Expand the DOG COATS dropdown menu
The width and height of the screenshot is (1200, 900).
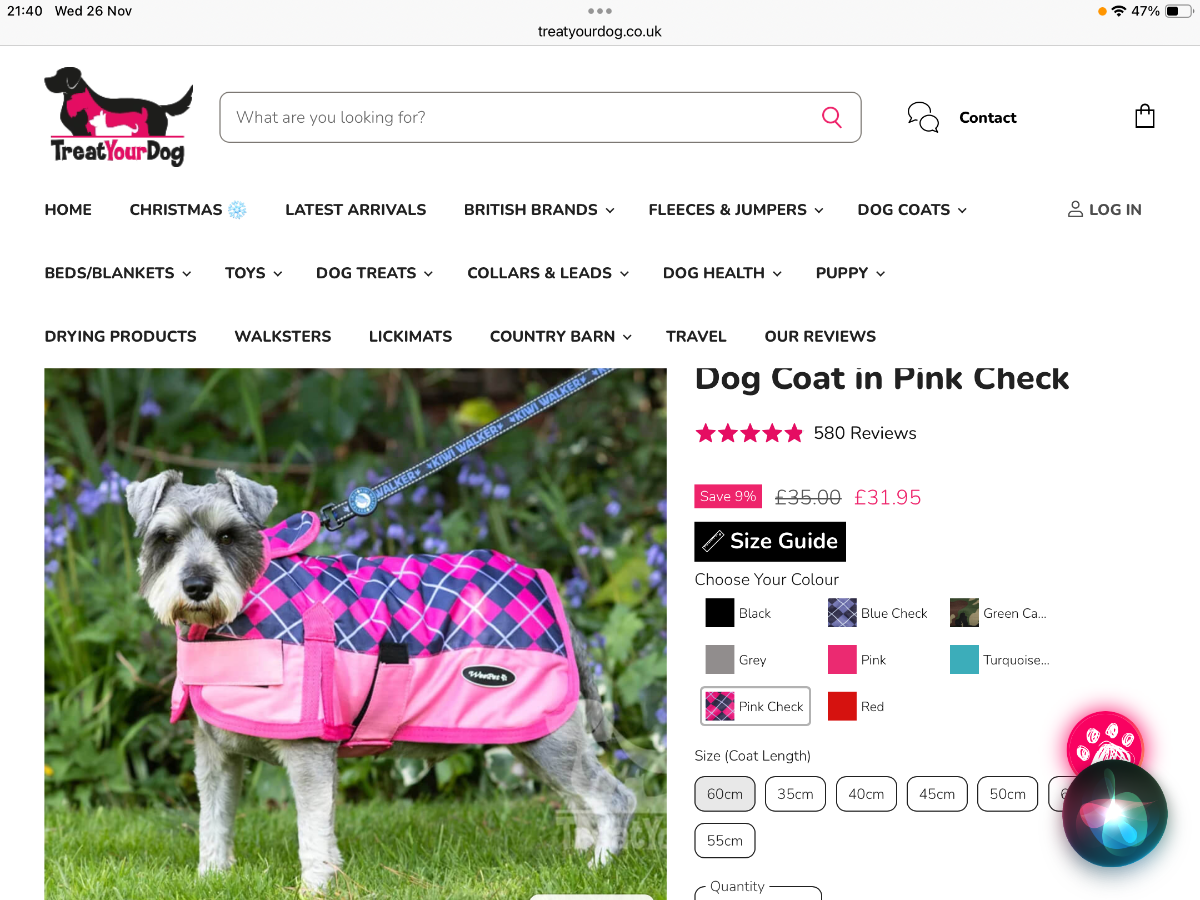pyautogui.click(x=912, y=209)
